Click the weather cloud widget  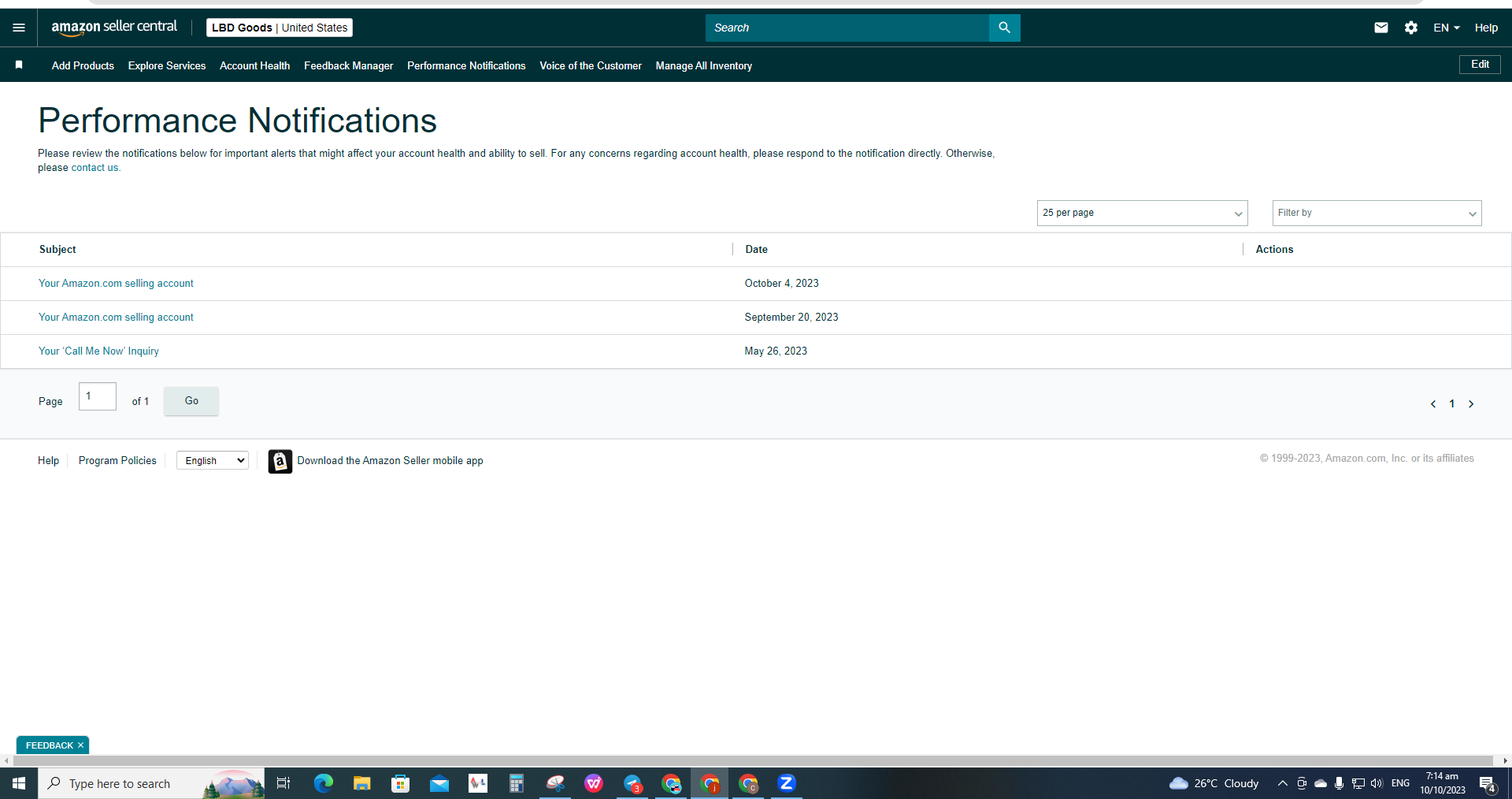(x=1214, y=783)
